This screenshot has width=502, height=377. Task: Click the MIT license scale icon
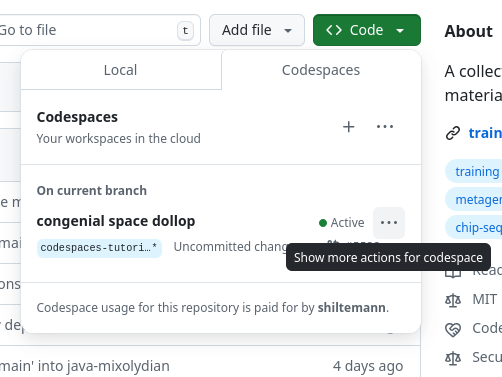453,300
